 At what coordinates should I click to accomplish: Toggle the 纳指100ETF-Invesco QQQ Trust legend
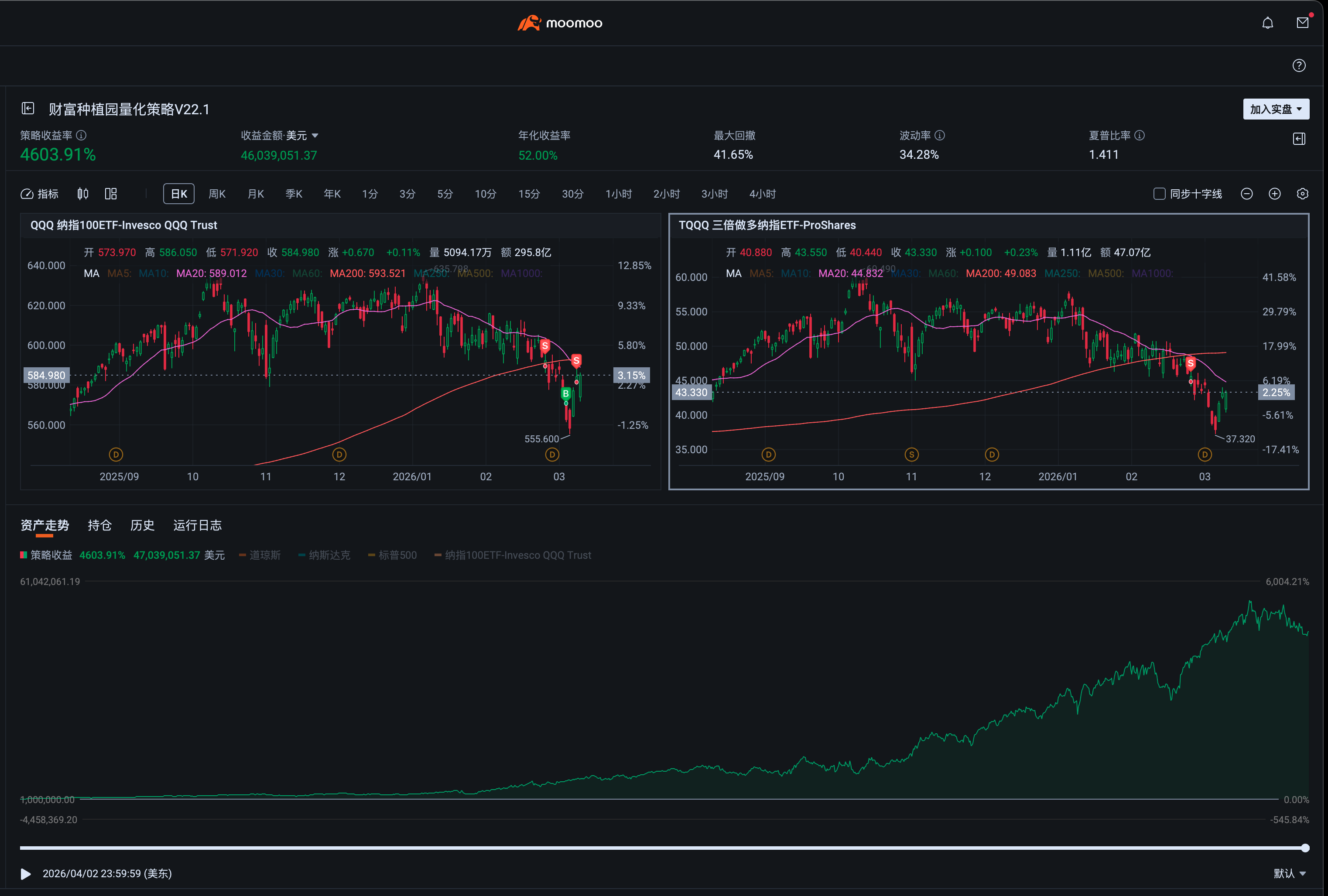tap(513, 555)
